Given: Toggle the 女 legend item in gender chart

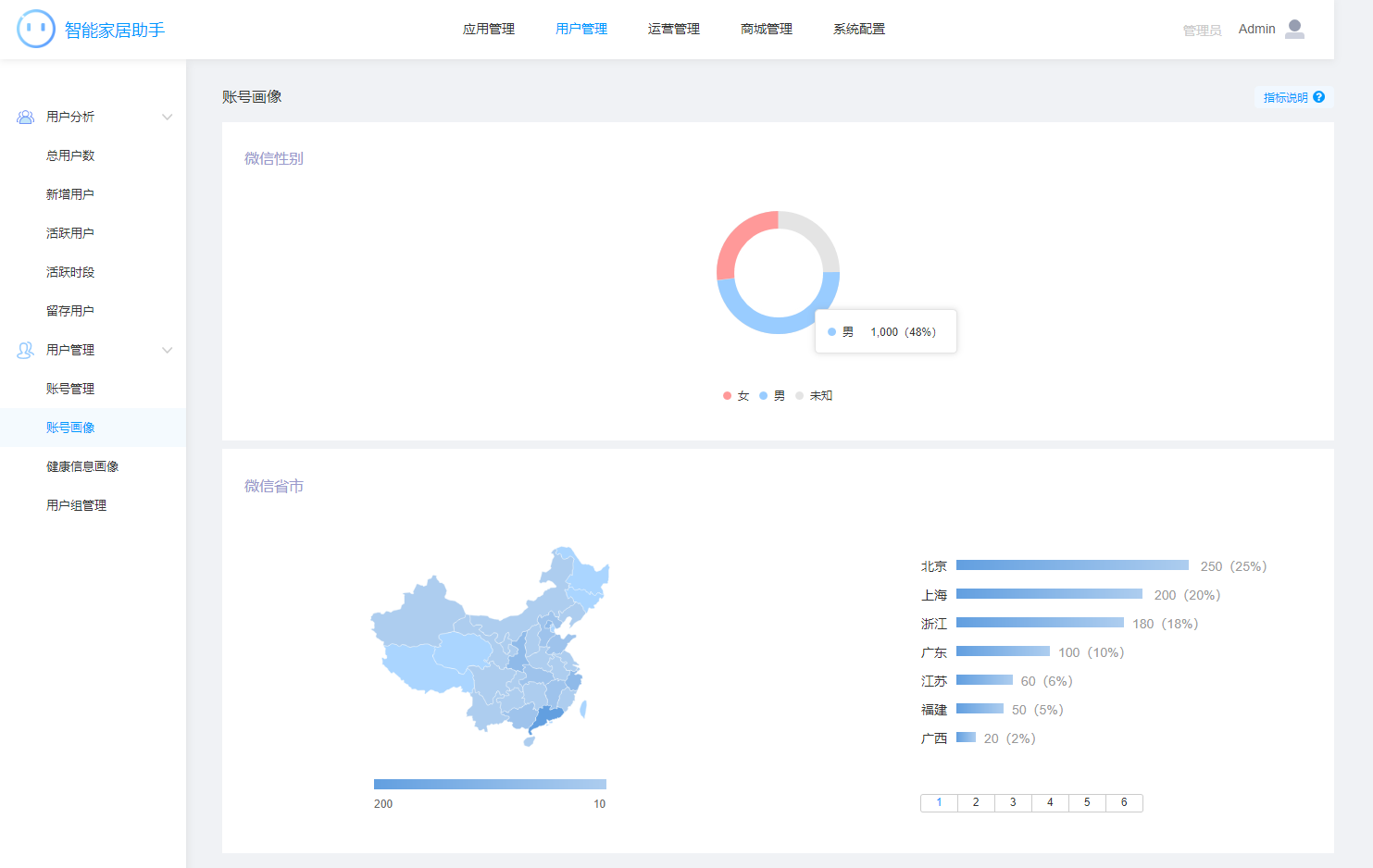Looking at the screenshot, I should point(736,396).
